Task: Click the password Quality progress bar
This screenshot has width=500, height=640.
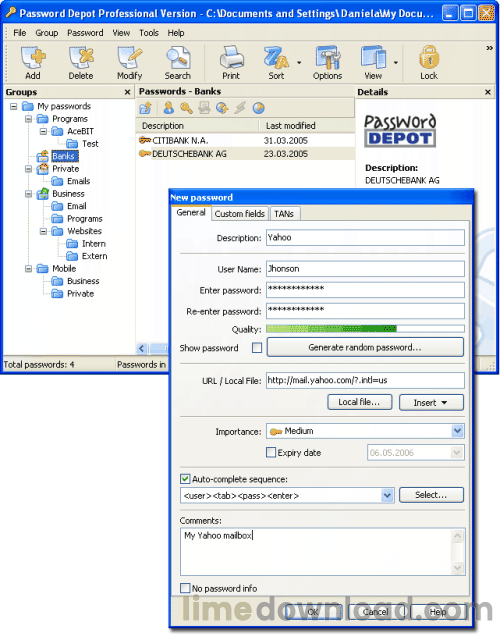Action: point(365,329)
